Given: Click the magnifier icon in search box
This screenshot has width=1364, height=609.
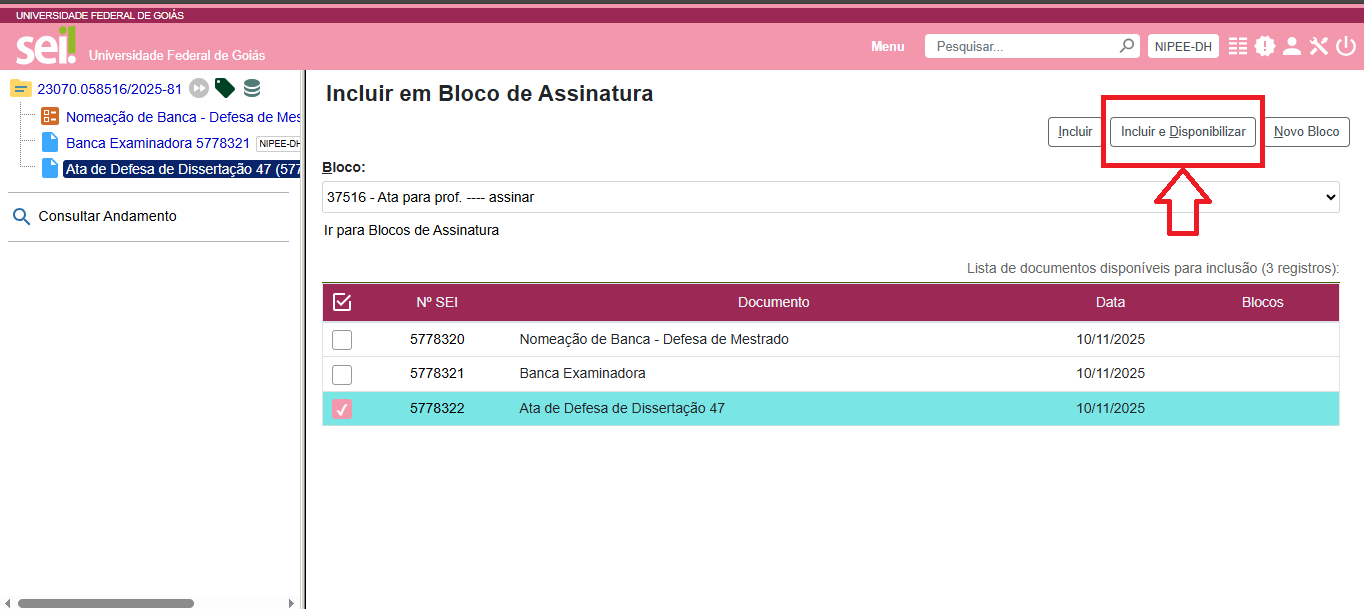Looking at the screenshot, I should [1127, 46].
